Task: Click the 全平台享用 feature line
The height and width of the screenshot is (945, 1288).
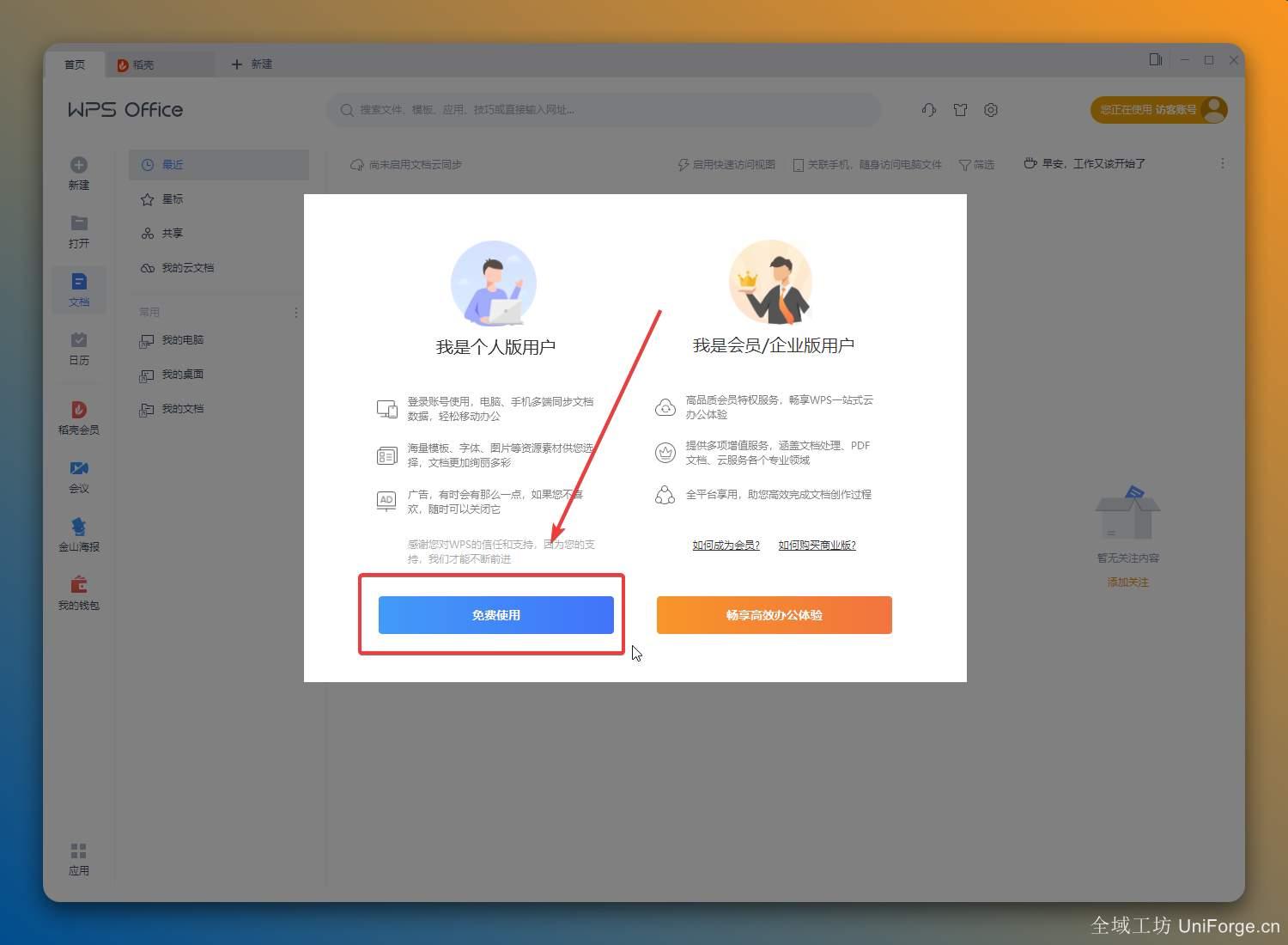Action: point(778,495)
